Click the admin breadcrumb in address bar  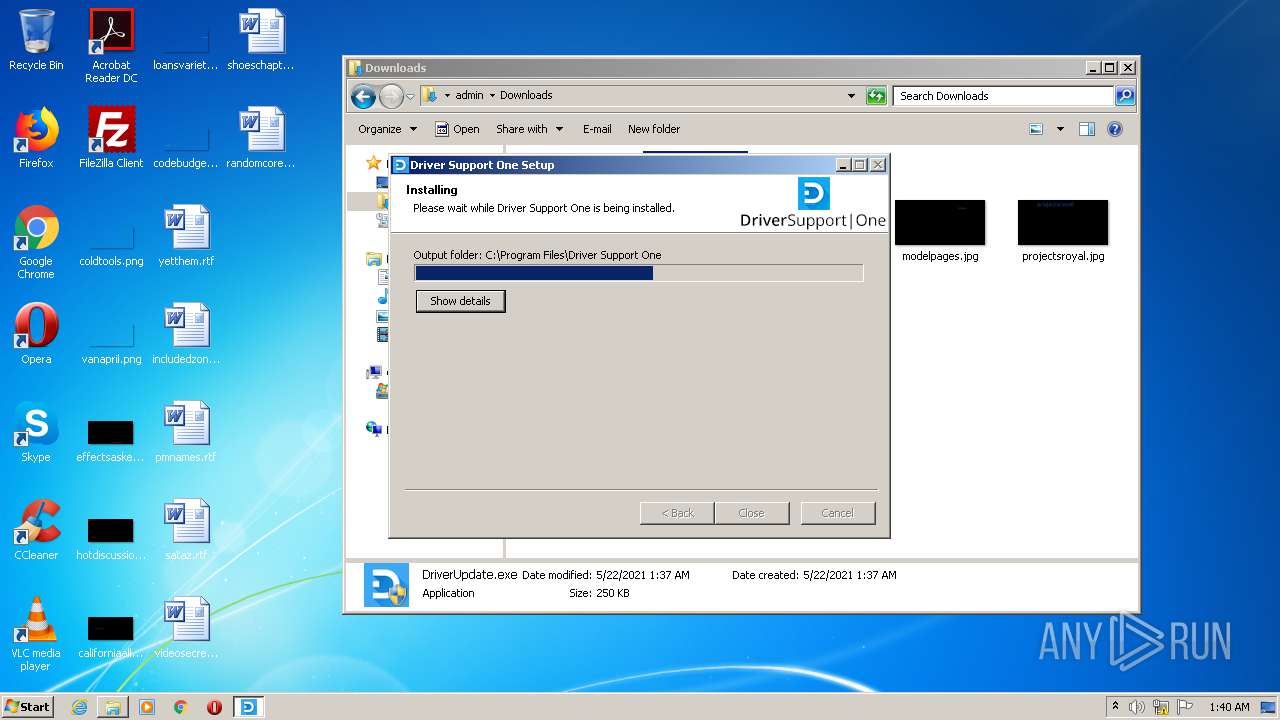pyautogui.click(x=469, y=96)
